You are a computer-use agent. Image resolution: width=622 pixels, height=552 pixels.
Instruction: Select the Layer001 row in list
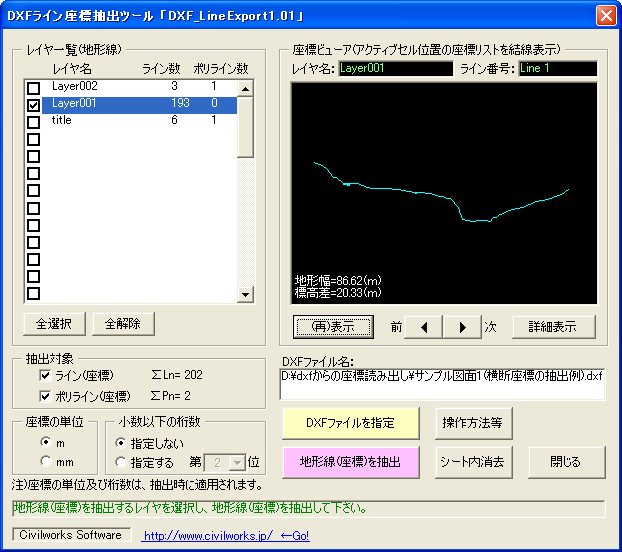coord(139,105)
